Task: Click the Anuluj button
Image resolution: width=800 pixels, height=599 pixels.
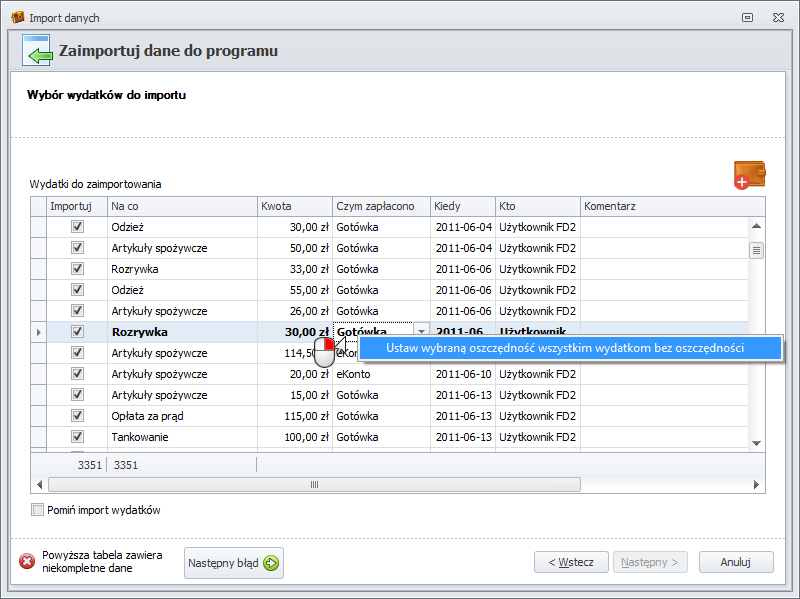Action: [735, 563]
